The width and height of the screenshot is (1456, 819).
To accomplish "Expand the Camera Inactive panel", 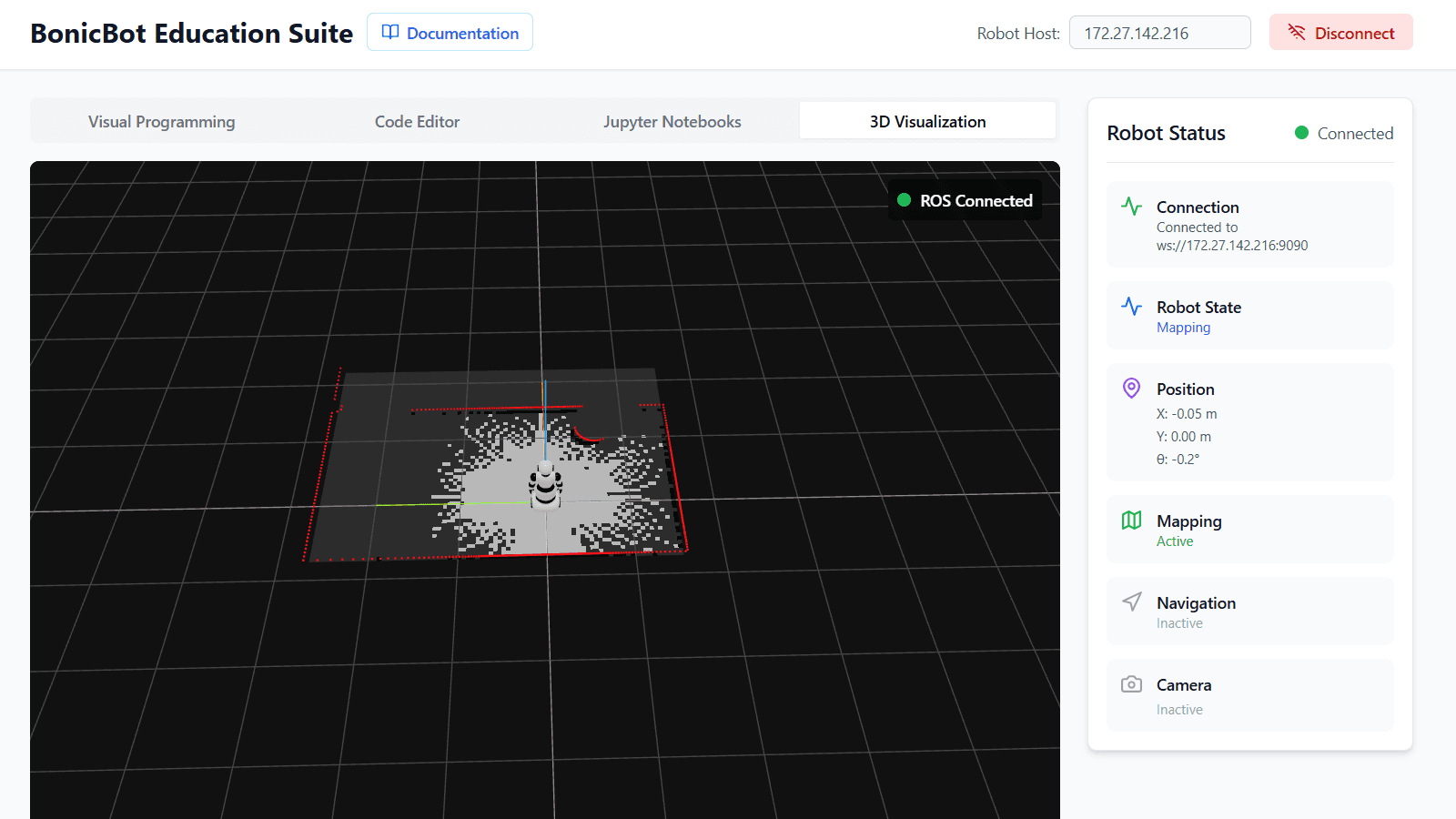I will (x=1249, y=694).
